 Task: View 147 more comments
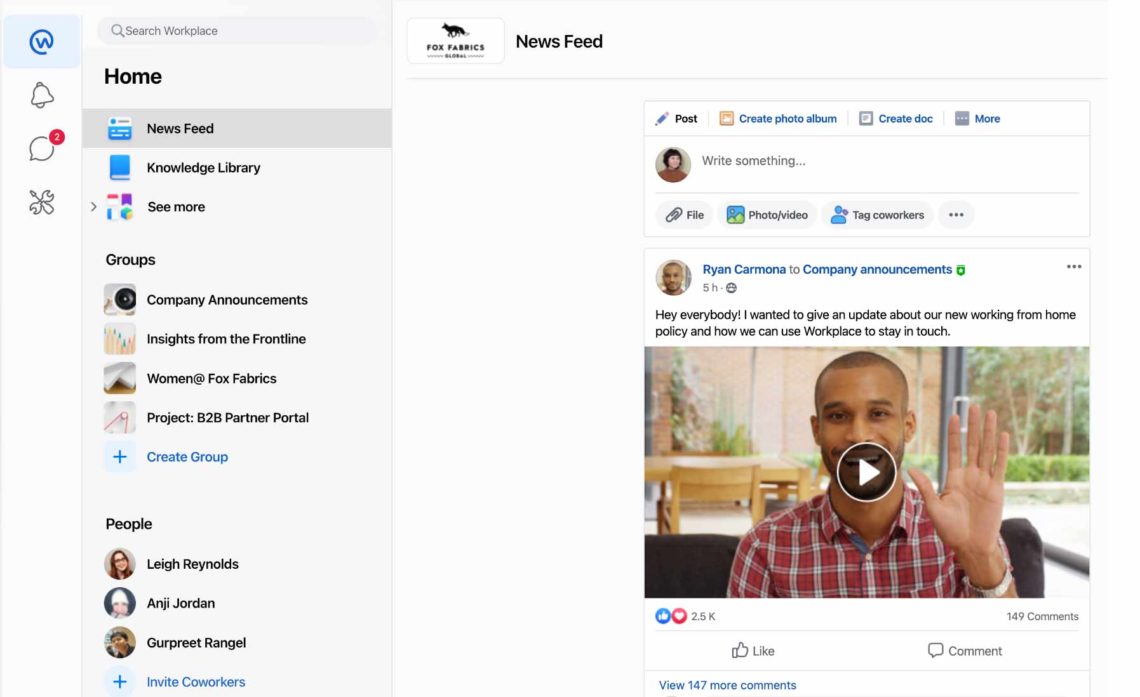tap(727, 685)
